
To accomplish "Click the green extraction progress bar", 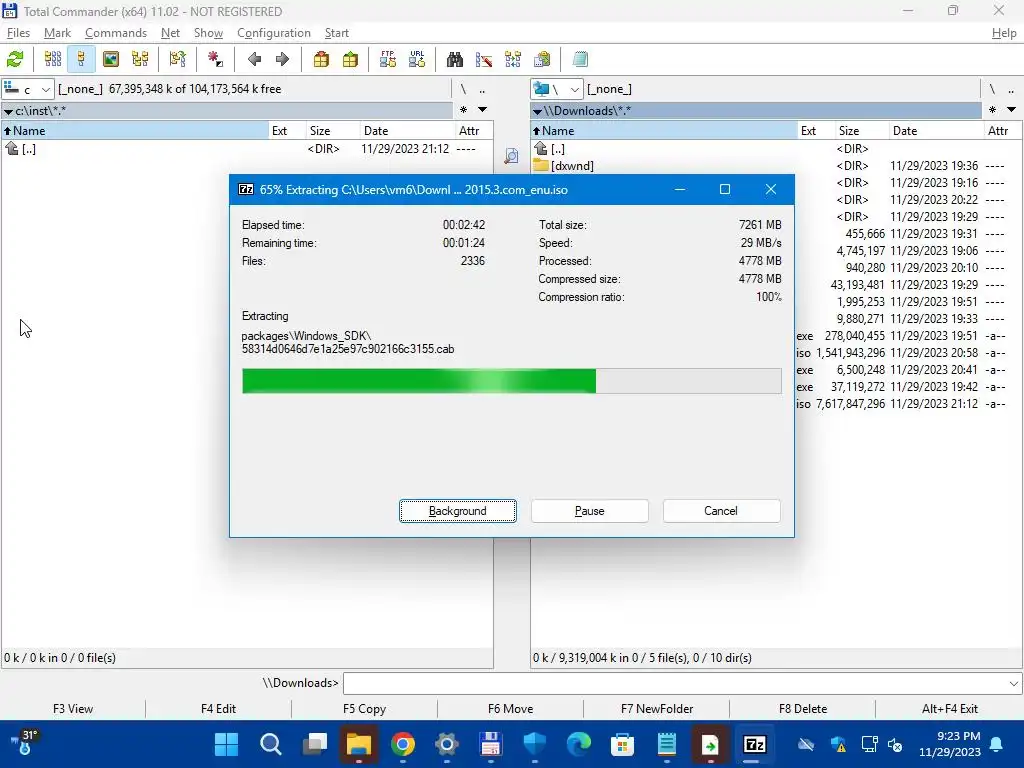I will tap(511, 381).
